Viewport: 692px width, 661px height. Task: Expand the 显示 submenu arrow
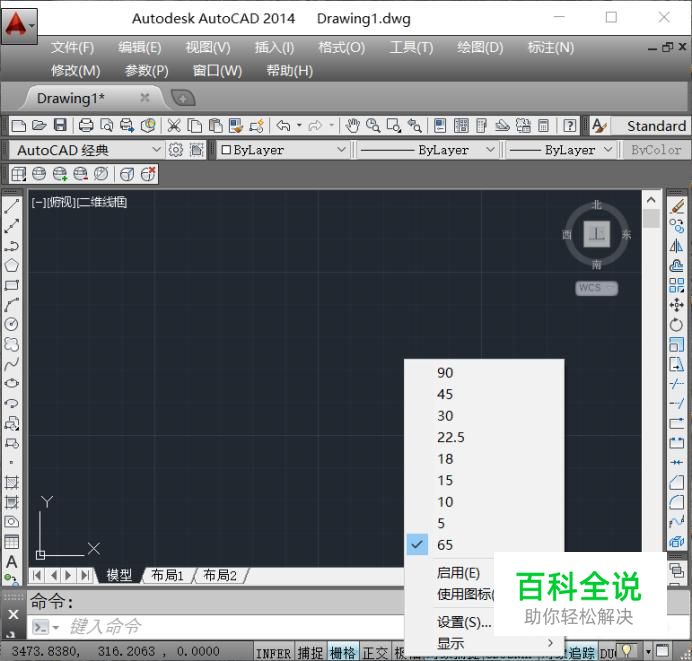pos(550,643)
